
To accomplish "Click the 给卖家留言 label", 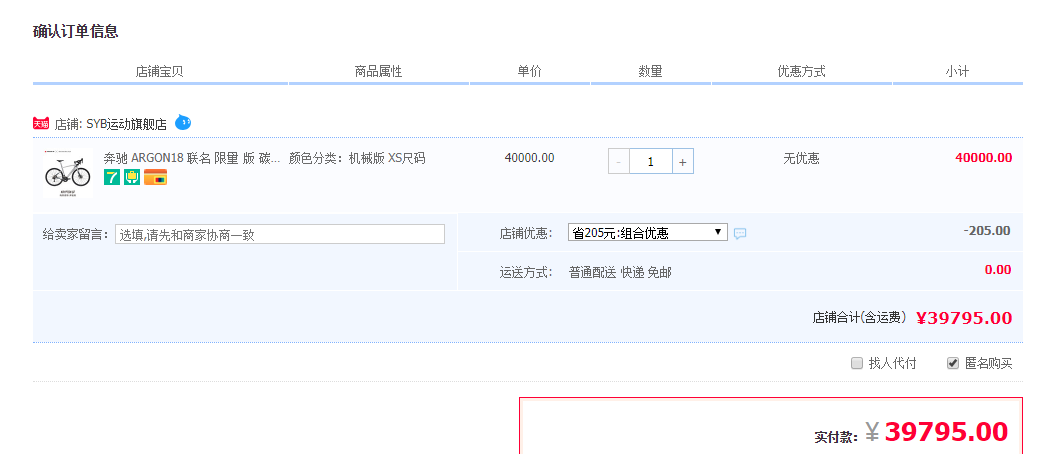I will point(76,234).
